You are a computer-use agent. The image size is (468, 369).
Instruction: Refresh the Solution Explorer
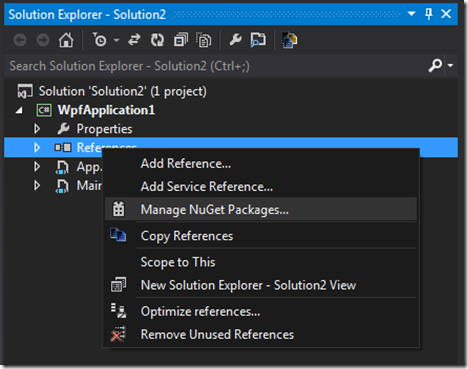[x=157, y=40]
